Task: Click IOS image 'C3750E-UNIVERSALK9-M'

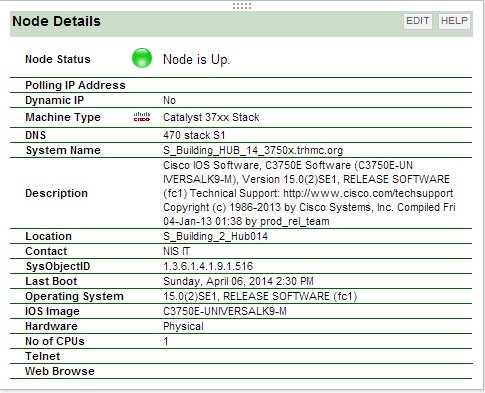Action: pos(225,311)
